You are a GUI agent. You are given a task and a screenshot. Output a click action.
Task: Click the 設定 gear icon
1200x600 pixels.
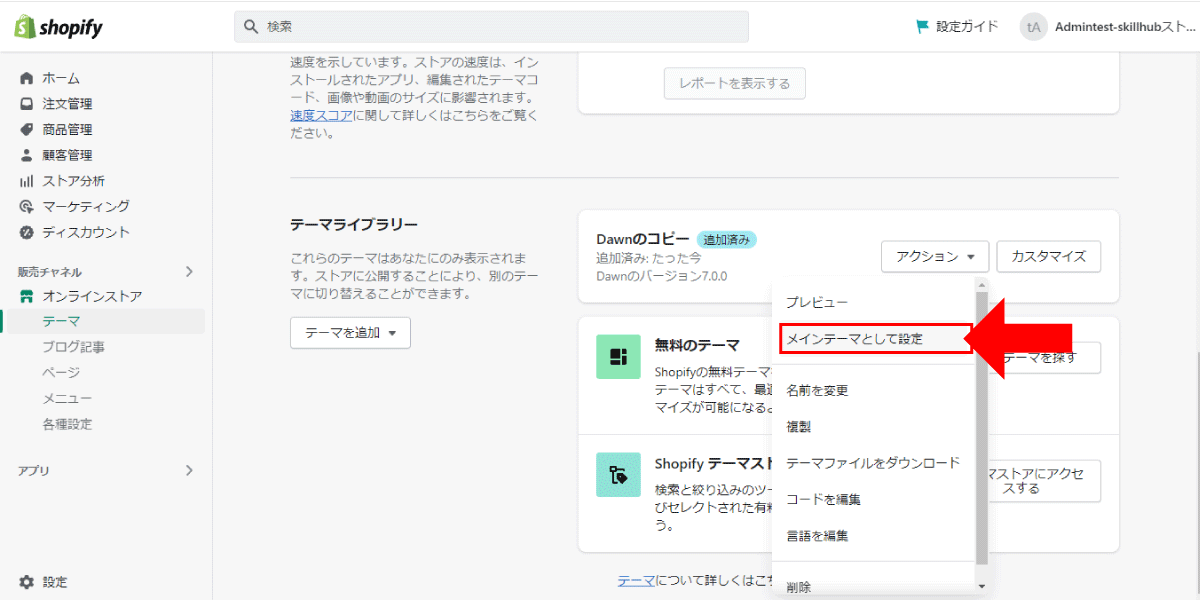coord(27,582)
